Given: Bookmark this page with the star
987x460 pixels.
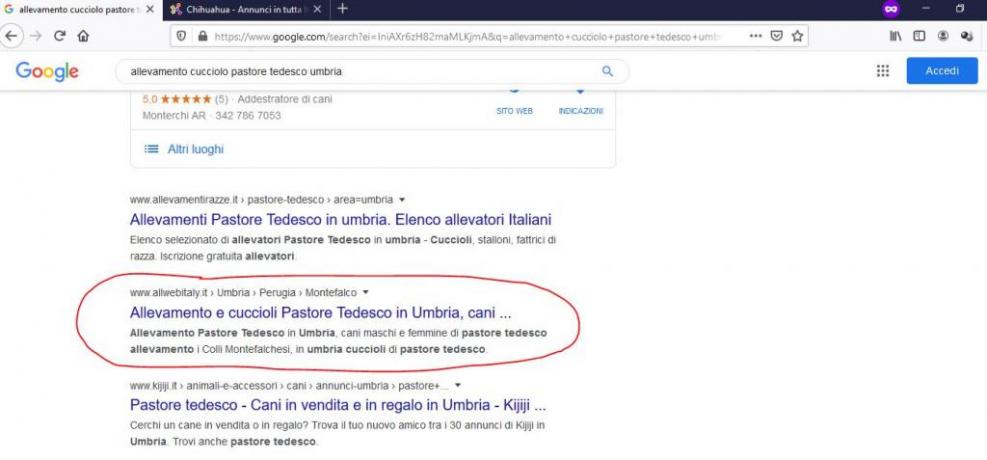Looking at the screenshot, I should [798, 36].
